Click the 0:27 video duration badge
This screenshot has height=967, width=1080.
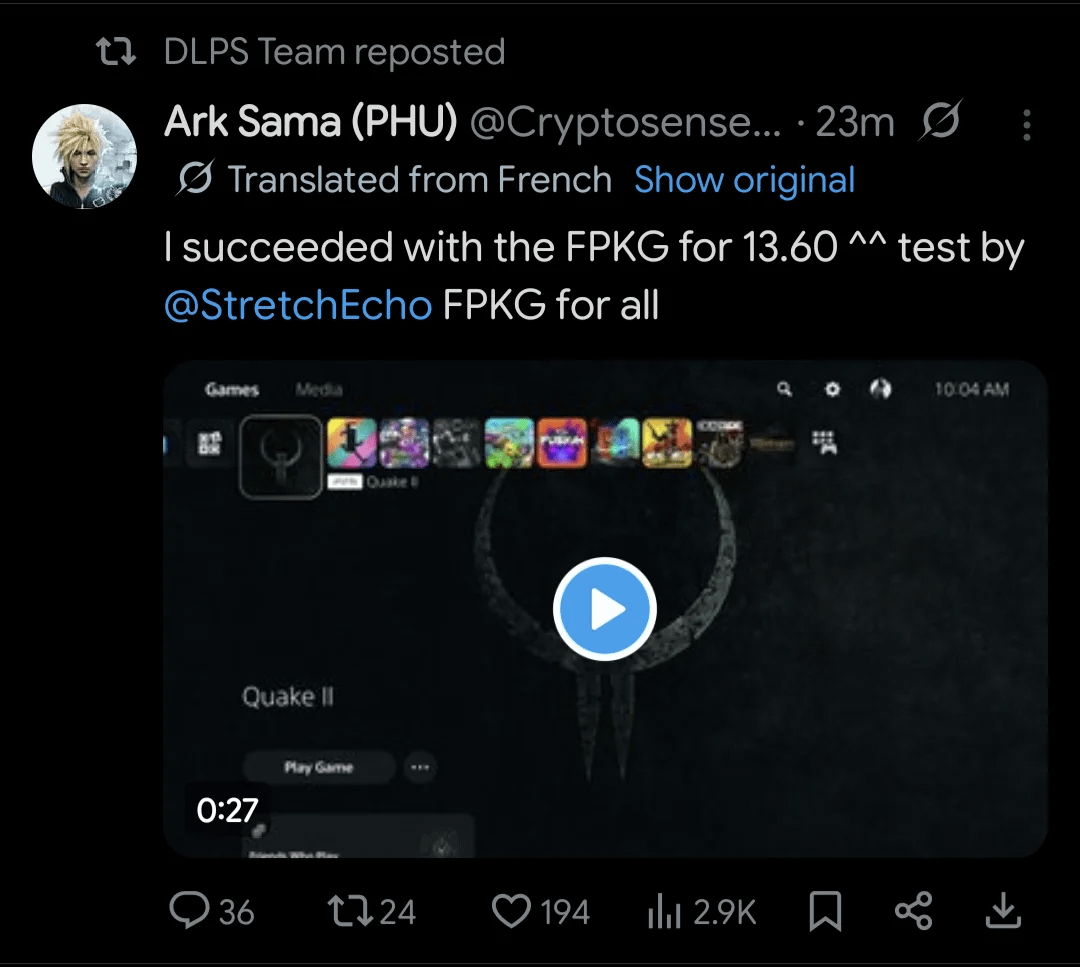(x=227, y=810)
